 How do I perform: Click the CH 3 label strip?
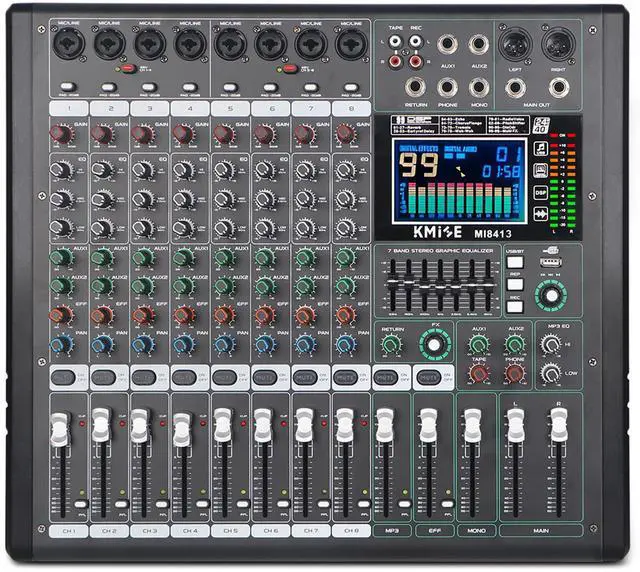(149, 531)
